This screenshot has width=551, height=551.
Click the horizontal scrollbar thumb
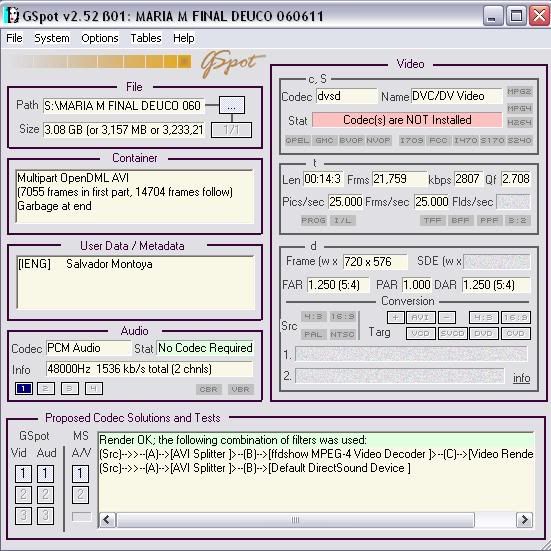tap(295, 520)
